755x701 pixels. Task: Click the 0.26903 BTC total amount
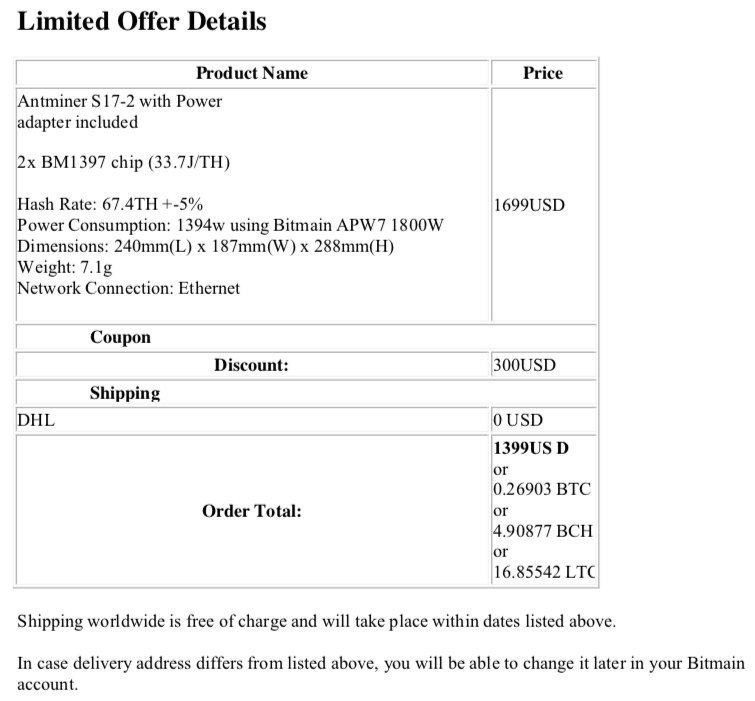coord(542,490)
